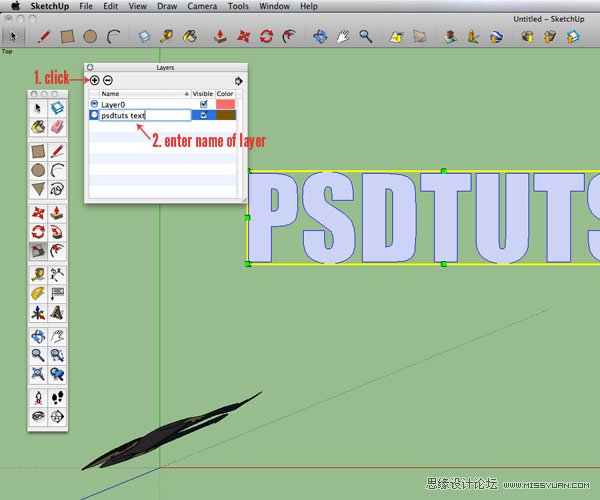Click the Layer0 name in layers list
600x500 pixels.
[113, 104]
